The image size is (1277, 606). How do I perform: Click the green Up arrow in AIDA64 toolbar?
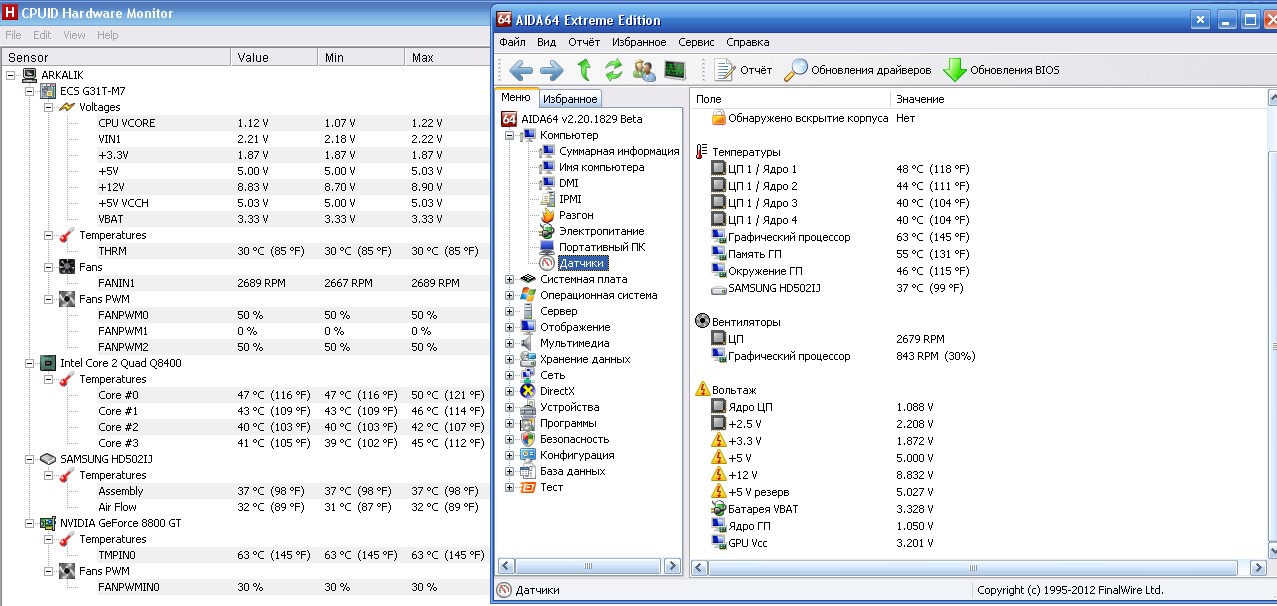[584, 70]
